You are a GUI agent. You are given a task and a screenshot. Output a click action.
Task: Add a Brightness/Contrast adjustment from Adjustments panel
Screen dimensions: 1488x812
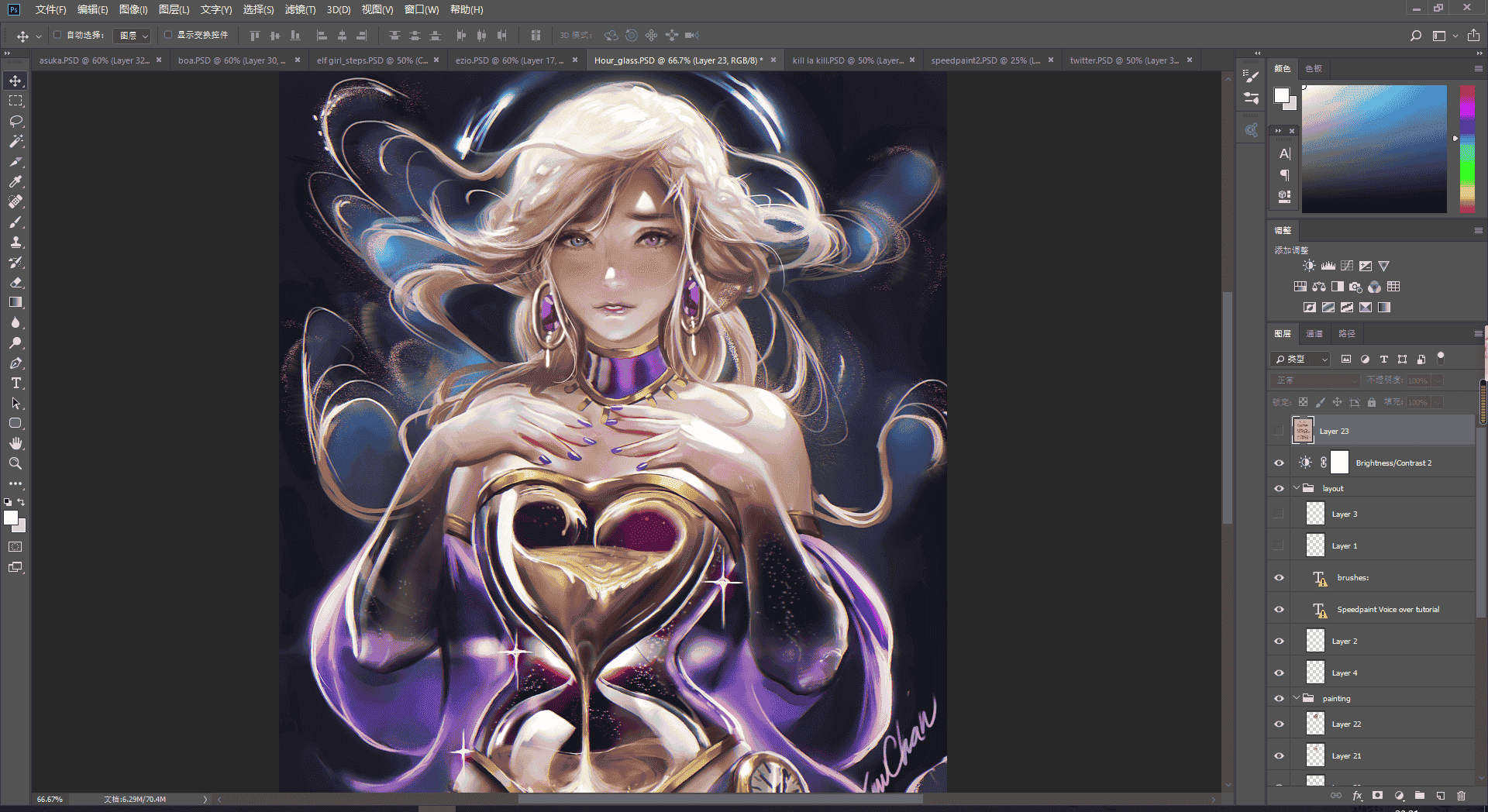[x=1309, y=266]
